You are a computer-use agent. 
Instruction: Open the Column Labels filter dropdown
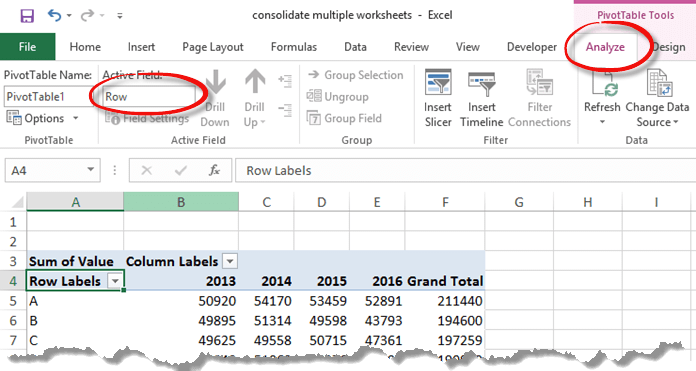click(x=230, y=261)
